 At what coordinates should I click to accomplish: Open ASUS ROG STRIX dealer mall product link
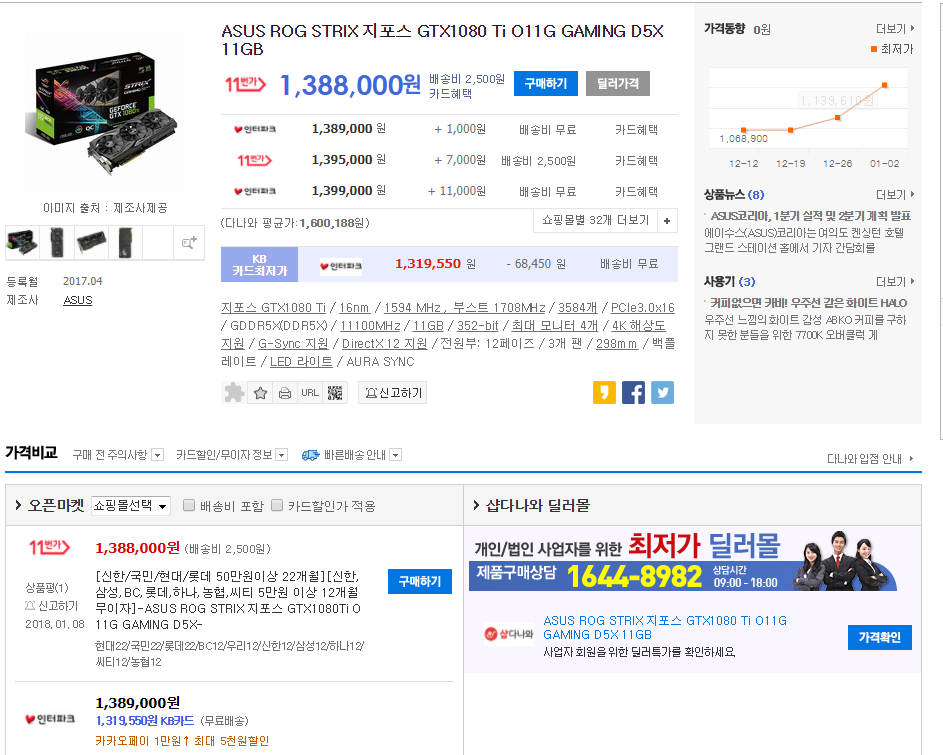coord(665,627)
